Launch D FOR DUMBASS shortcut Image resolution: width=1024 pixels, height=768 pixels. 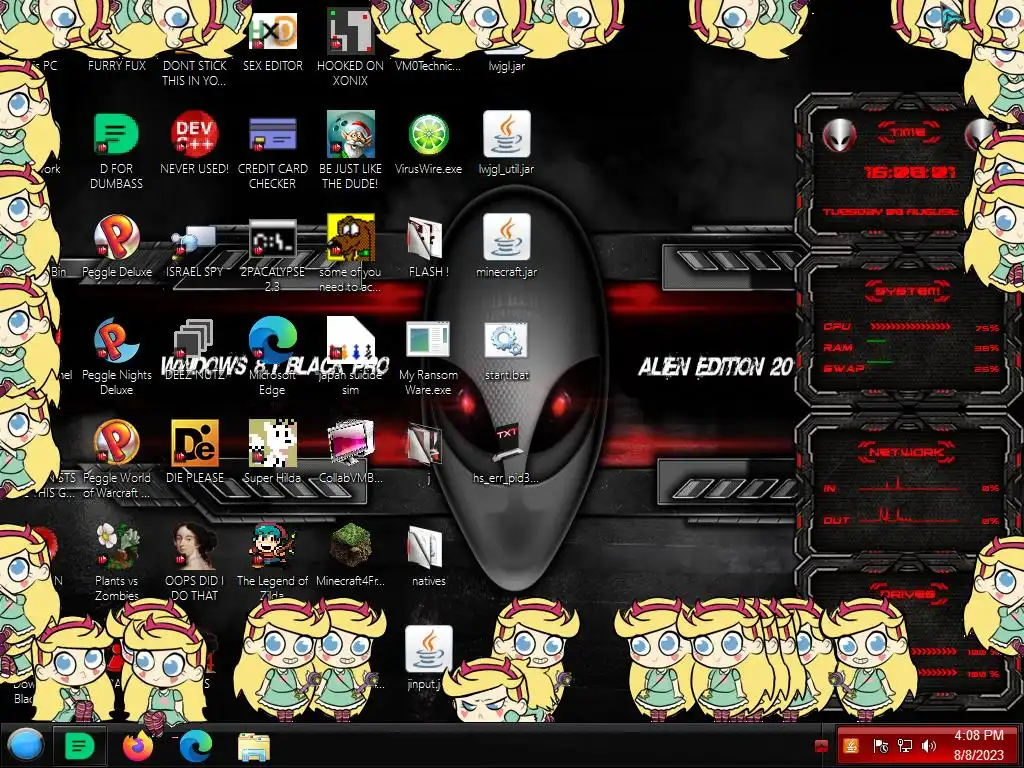pyautogui.click(x=116, y=135)
